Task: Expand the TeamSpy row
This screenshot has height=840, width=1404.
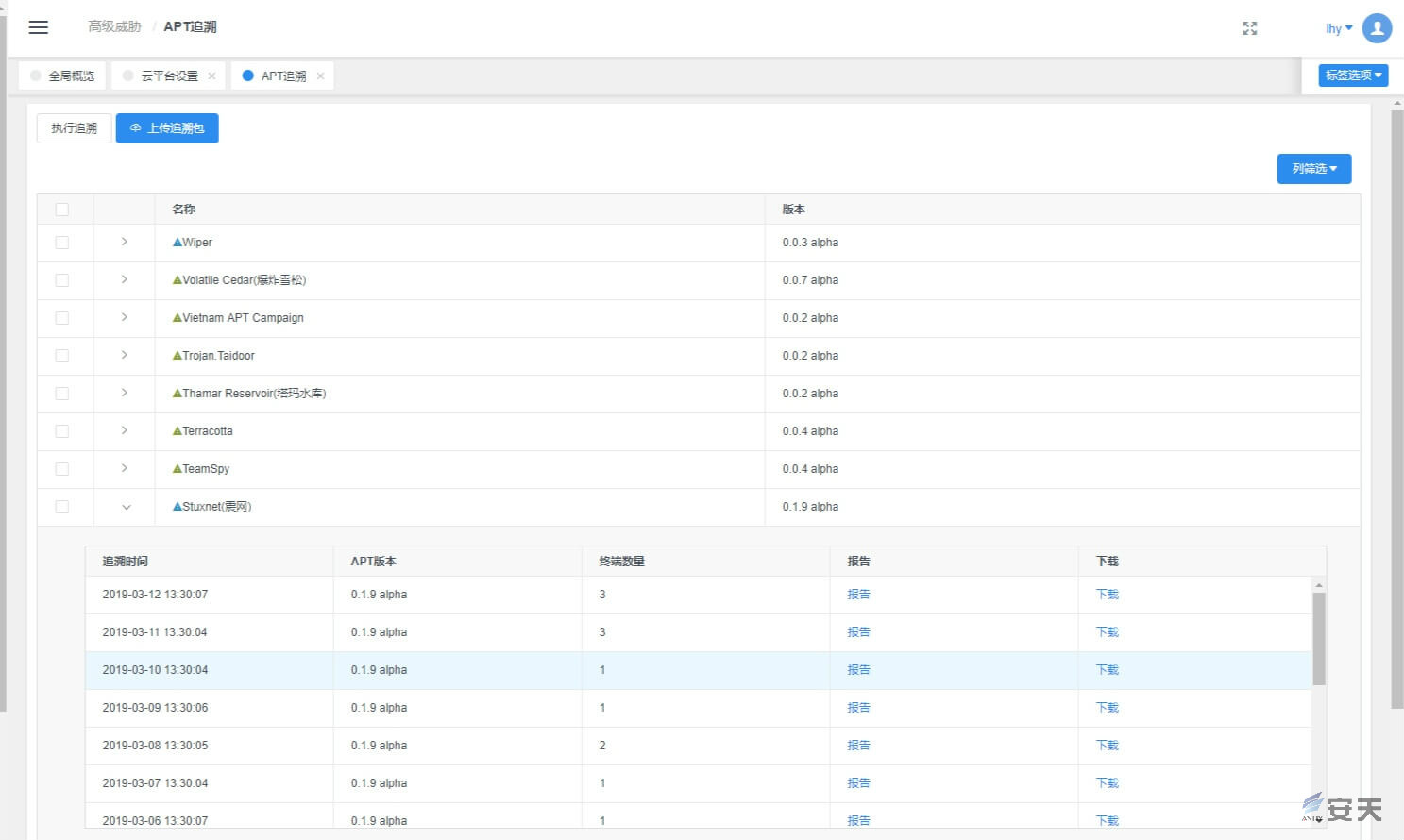Action: (x=125, y=469)
